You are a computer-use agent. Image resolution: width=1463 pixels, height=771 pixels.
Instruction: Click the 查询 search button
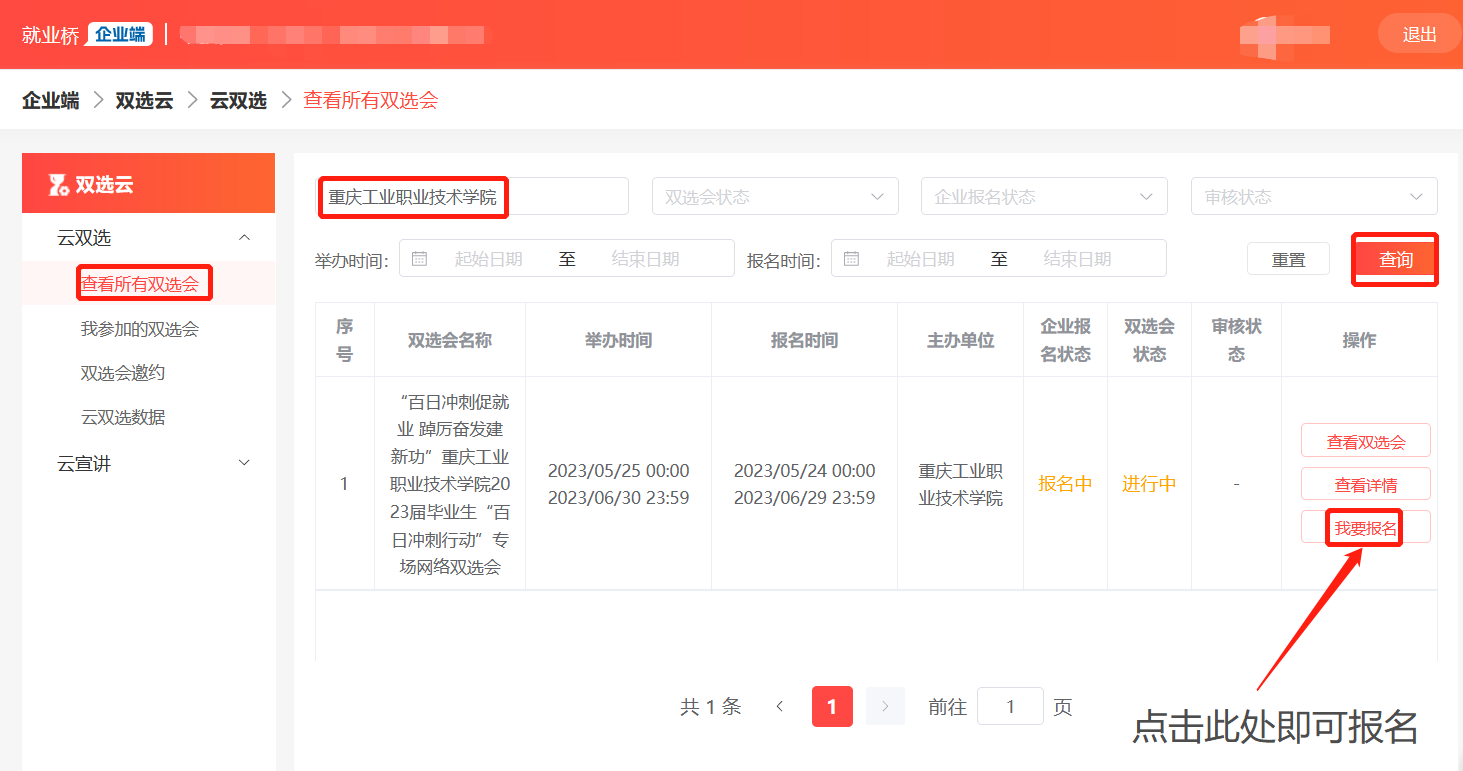coord(1396,259)
